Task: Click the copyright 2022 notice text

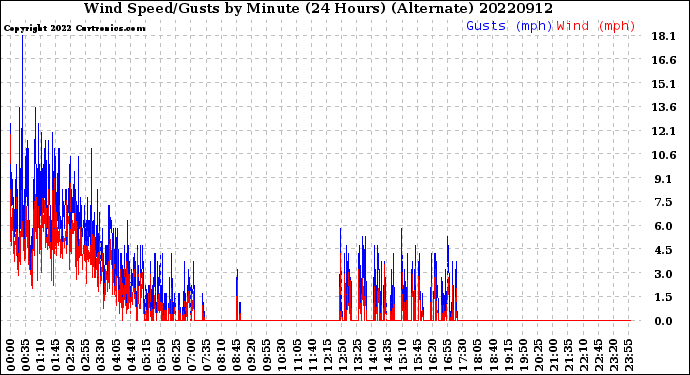Action: pos(74,28)
